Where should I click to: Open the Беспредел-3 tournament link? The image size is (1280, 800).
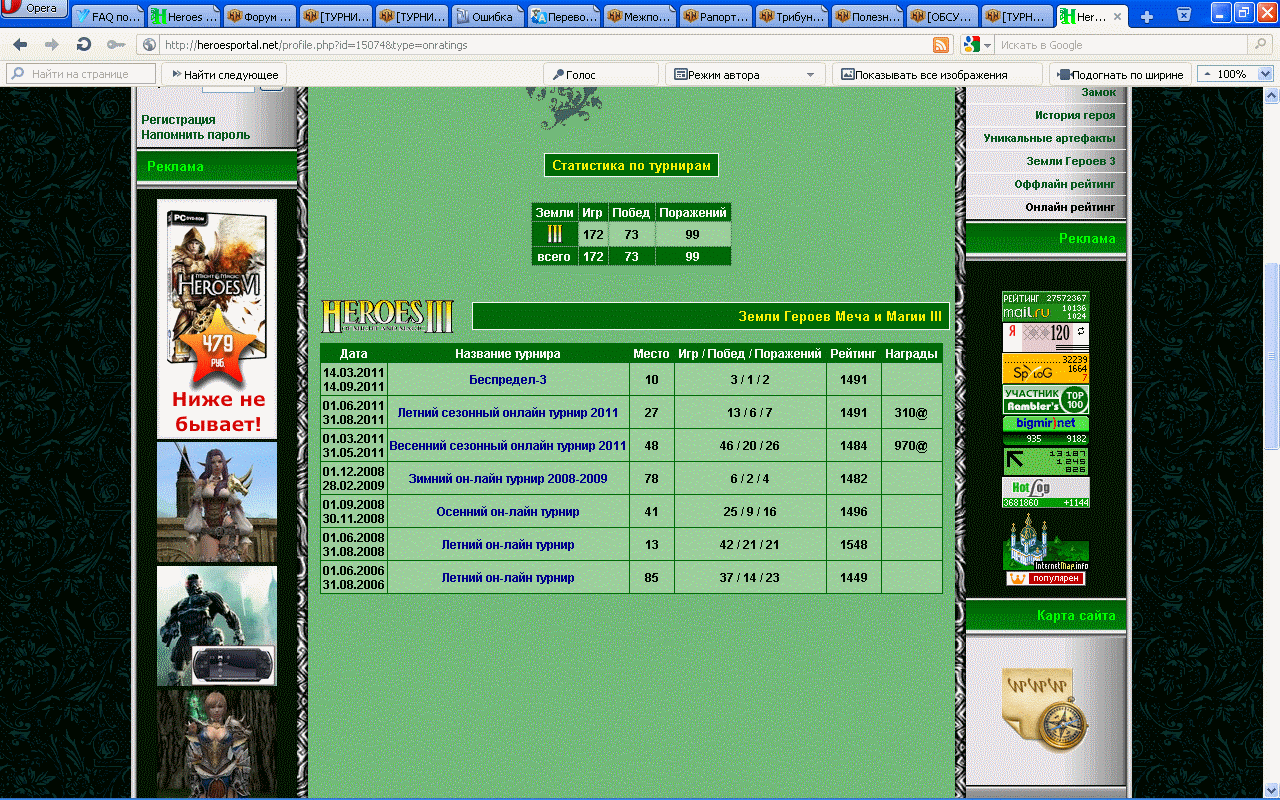(508, 380)
